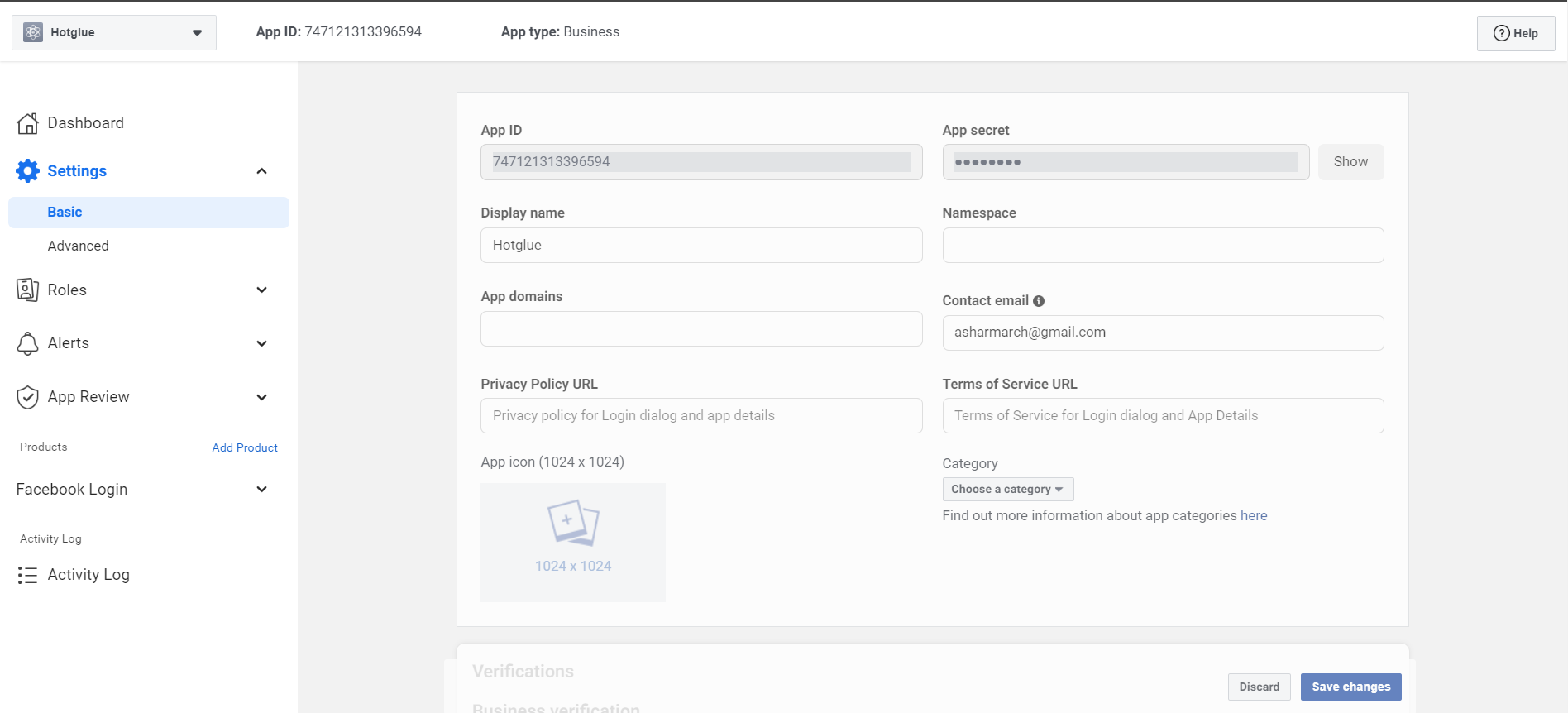The height and width of the screenshot is (713, 1568).
Task: Click the Save changes button
Action: coord(1350,687)
